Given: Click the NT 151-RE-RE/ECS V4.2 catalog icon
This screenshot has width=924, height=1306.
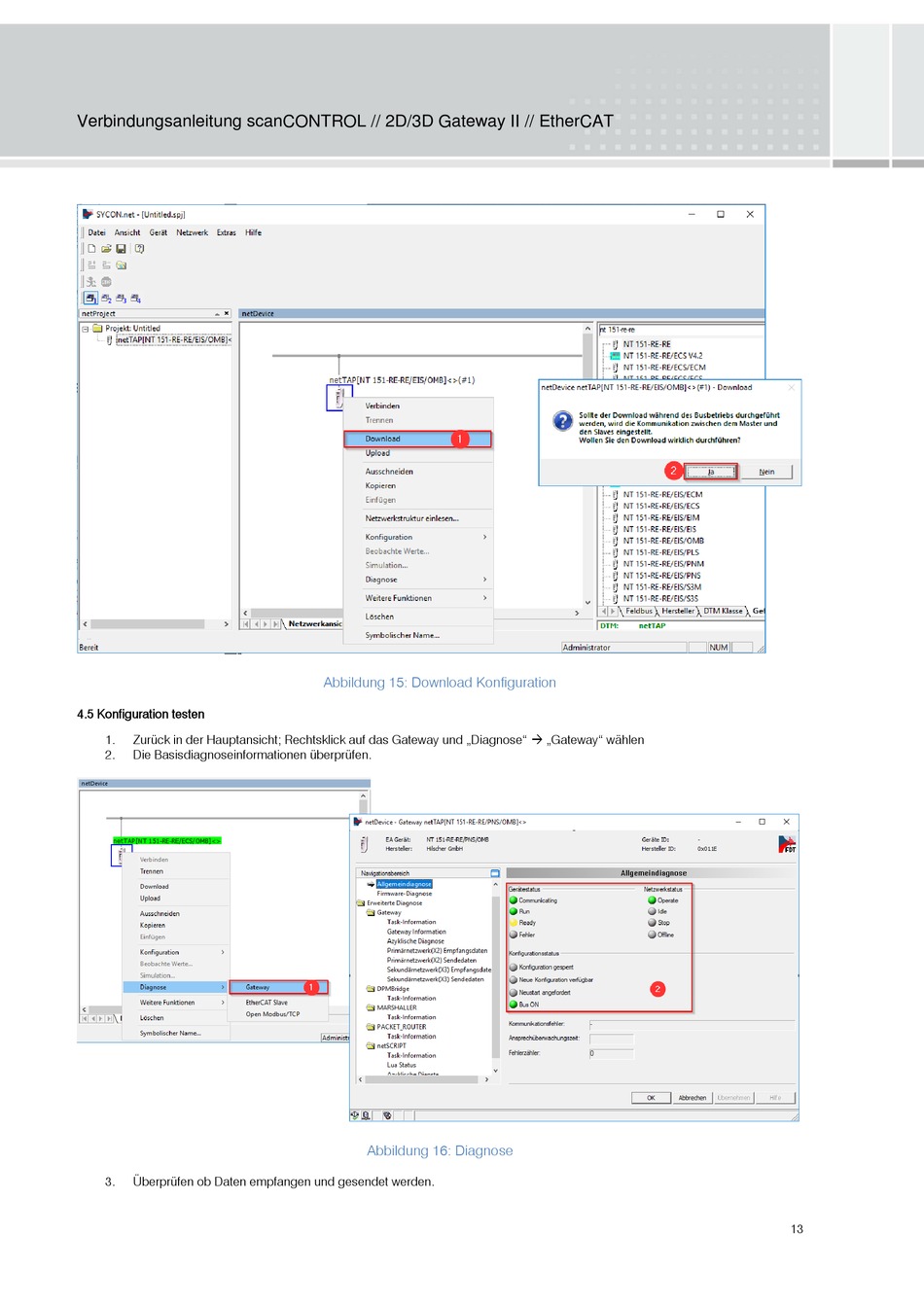Looking at the screenshot, I should (615, 356).
